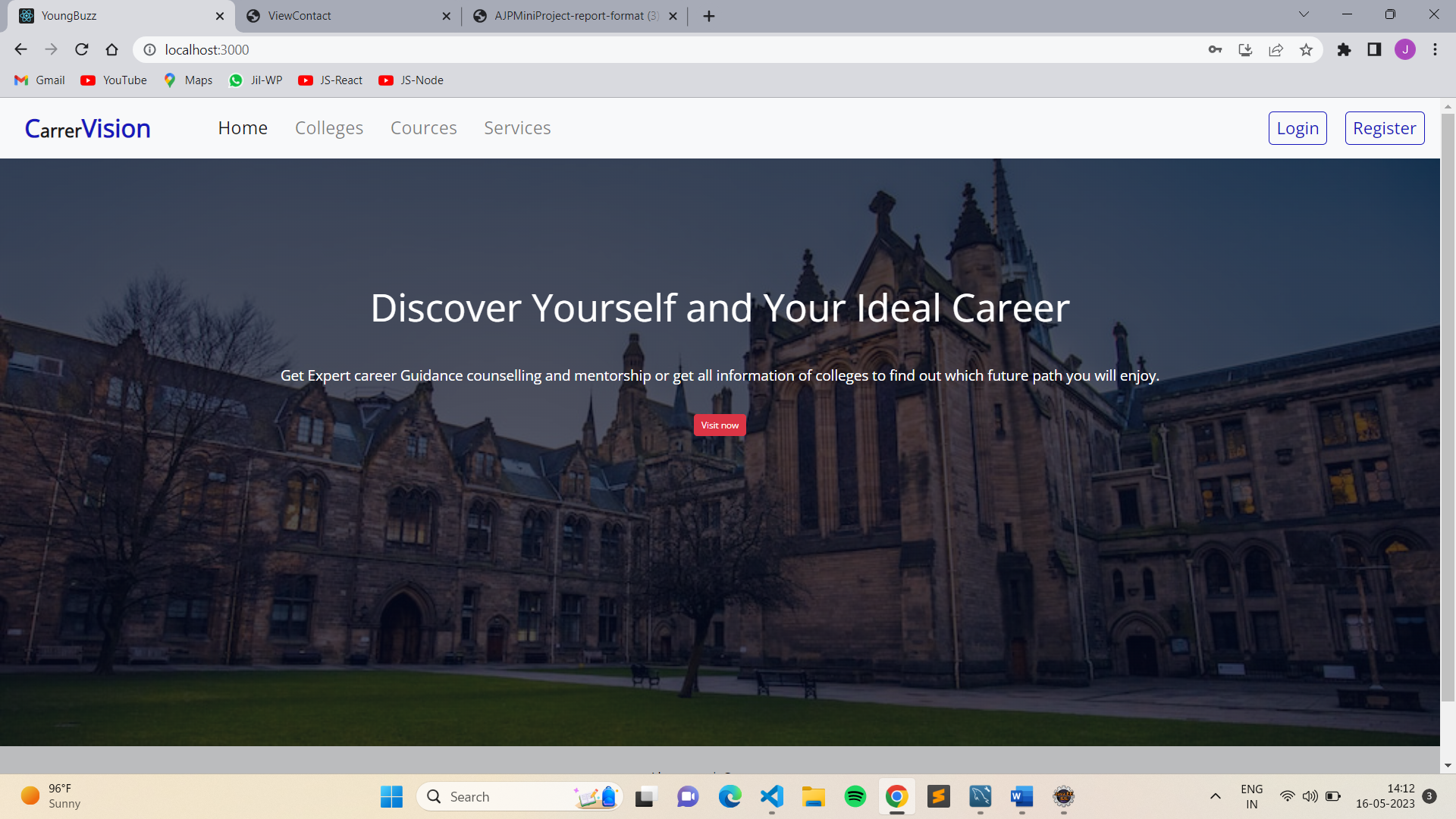Click the Windows Search field

(x=518, y=796)
